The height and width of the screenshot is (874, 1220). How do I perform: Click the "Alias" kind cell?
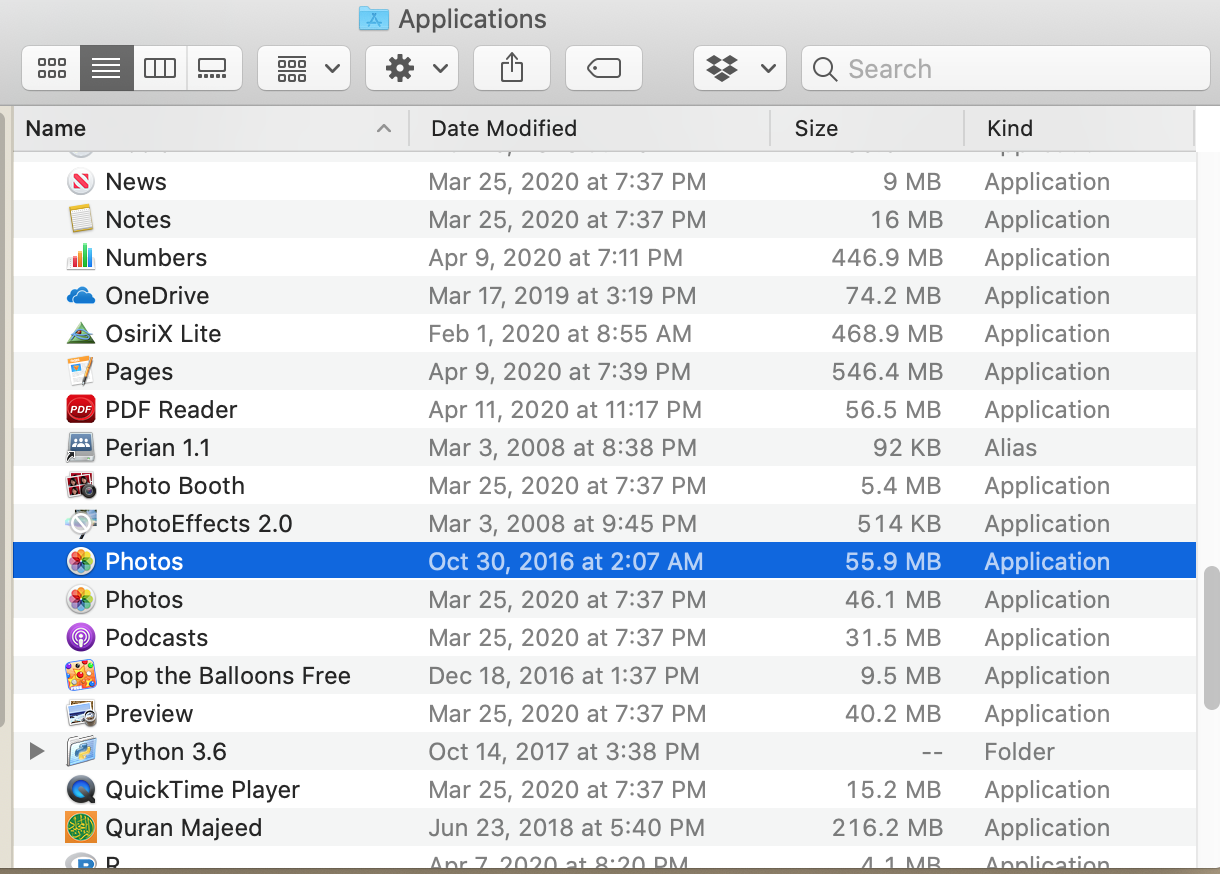point(1010,448)
